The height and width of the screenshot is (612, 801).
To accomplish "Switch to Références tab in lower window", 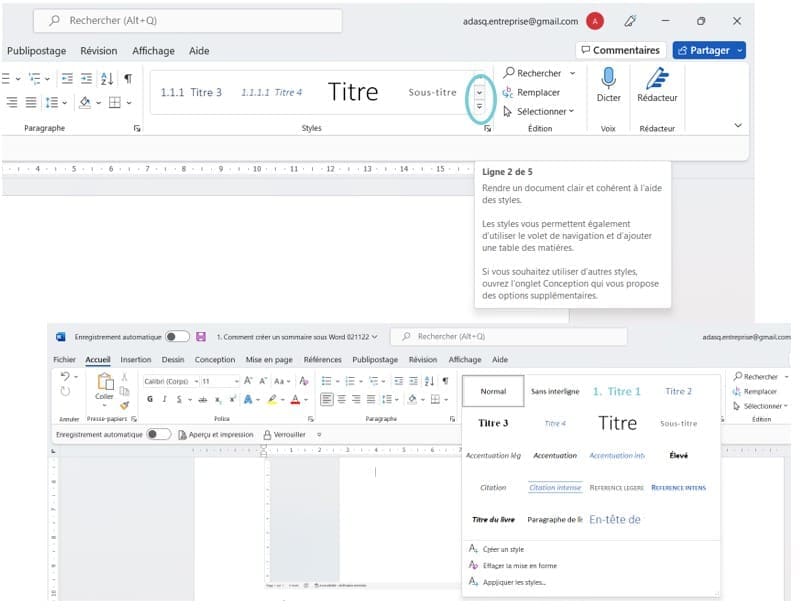I will click(322, 360).
